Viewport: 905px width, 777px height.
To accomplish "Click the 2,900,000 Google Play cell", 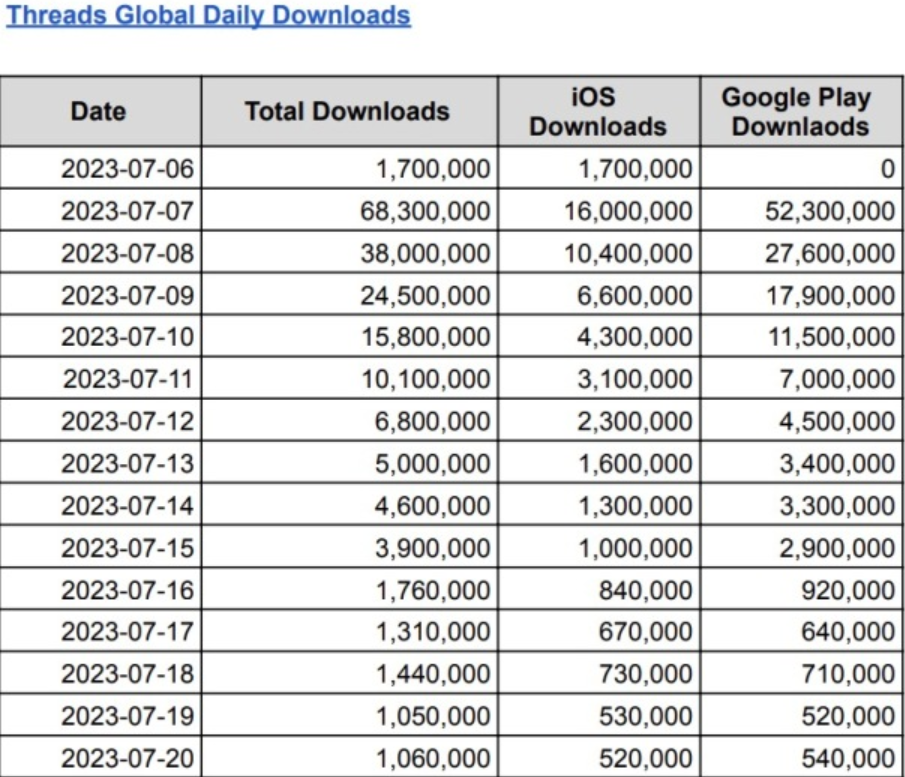I will click(x=801, y=547).
